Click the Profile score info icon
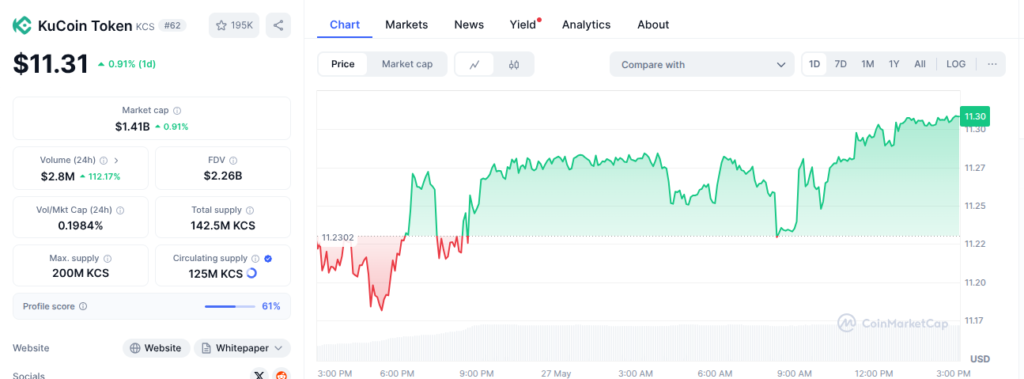Viewport: 1024px width, 379px height. (83, 306)
